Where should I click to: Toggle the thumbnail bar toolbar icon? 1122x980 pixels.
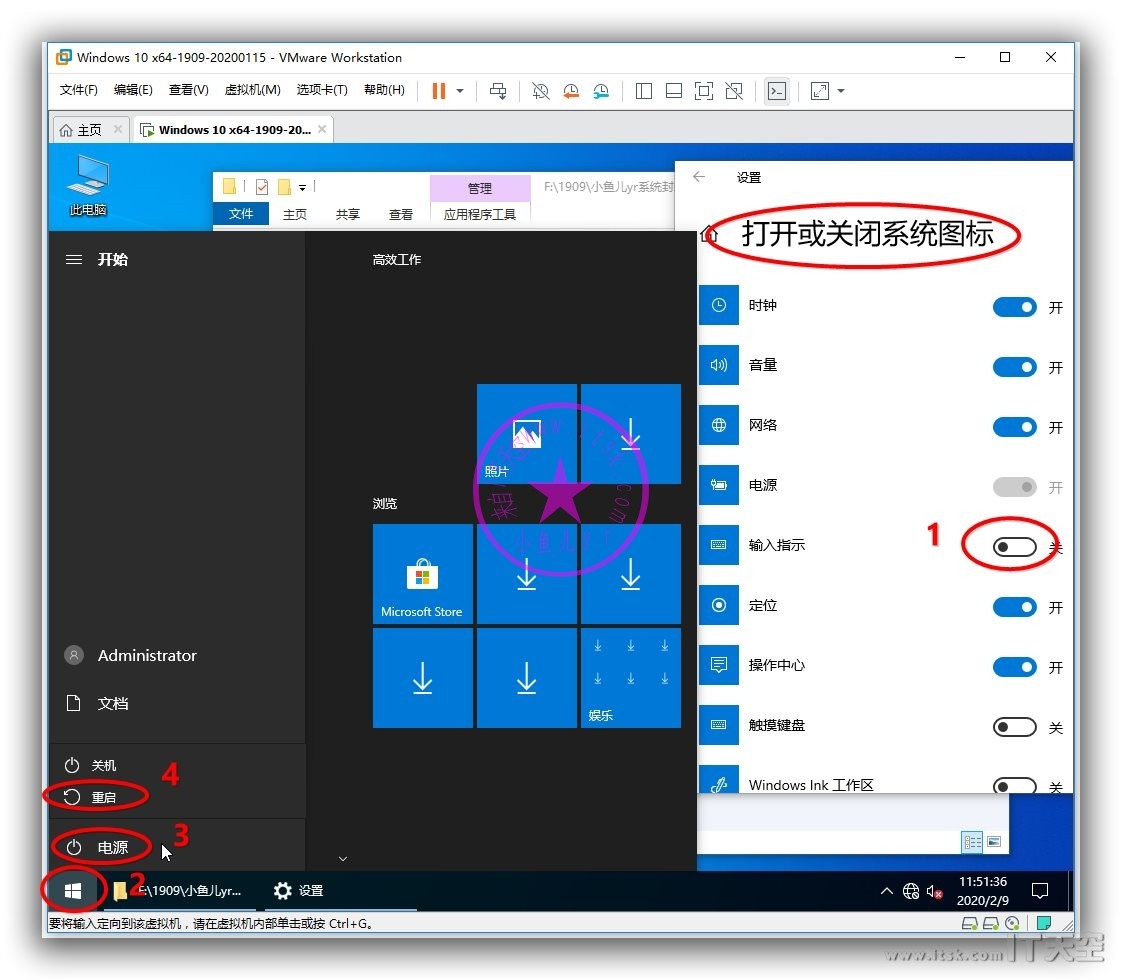point(673,91)
